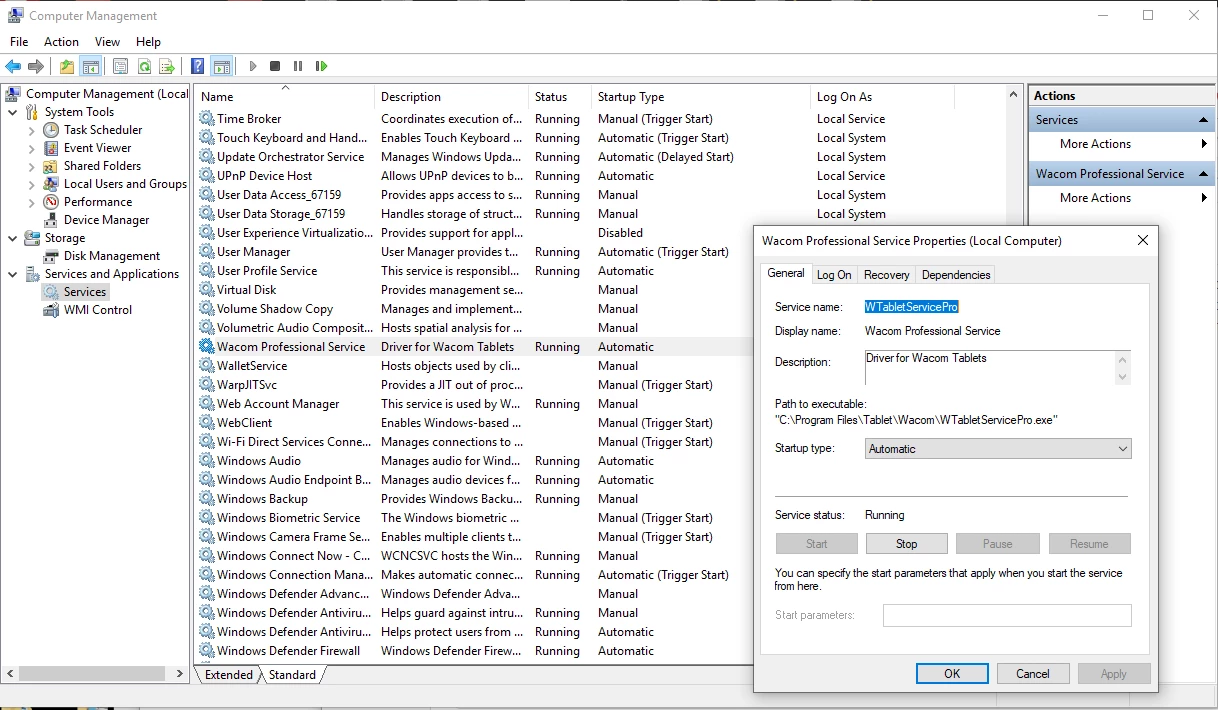The image size is (1218, 710).
Task: Sort by the Log On As column header
Action: point(882,97)
